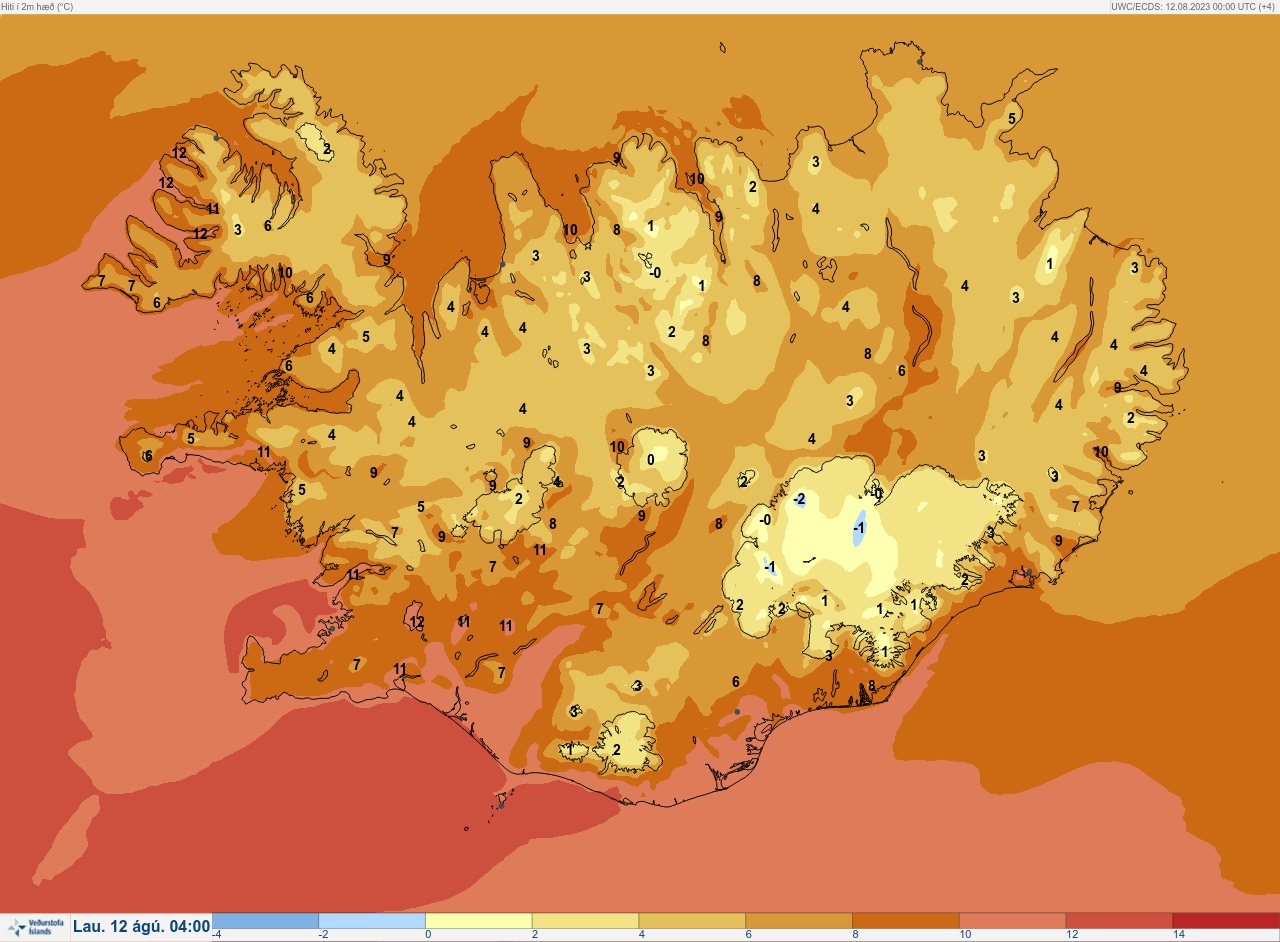The width and height of the screenshot is (1280, 942).
Task: Click the Veðurstofa Íslands logo
Action: pyautogui.click(x=35, y=927)
